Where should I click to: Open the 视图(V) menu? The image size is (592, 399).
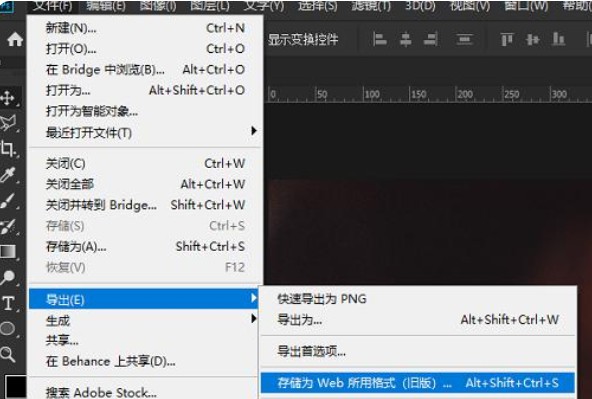pos(470,6)
